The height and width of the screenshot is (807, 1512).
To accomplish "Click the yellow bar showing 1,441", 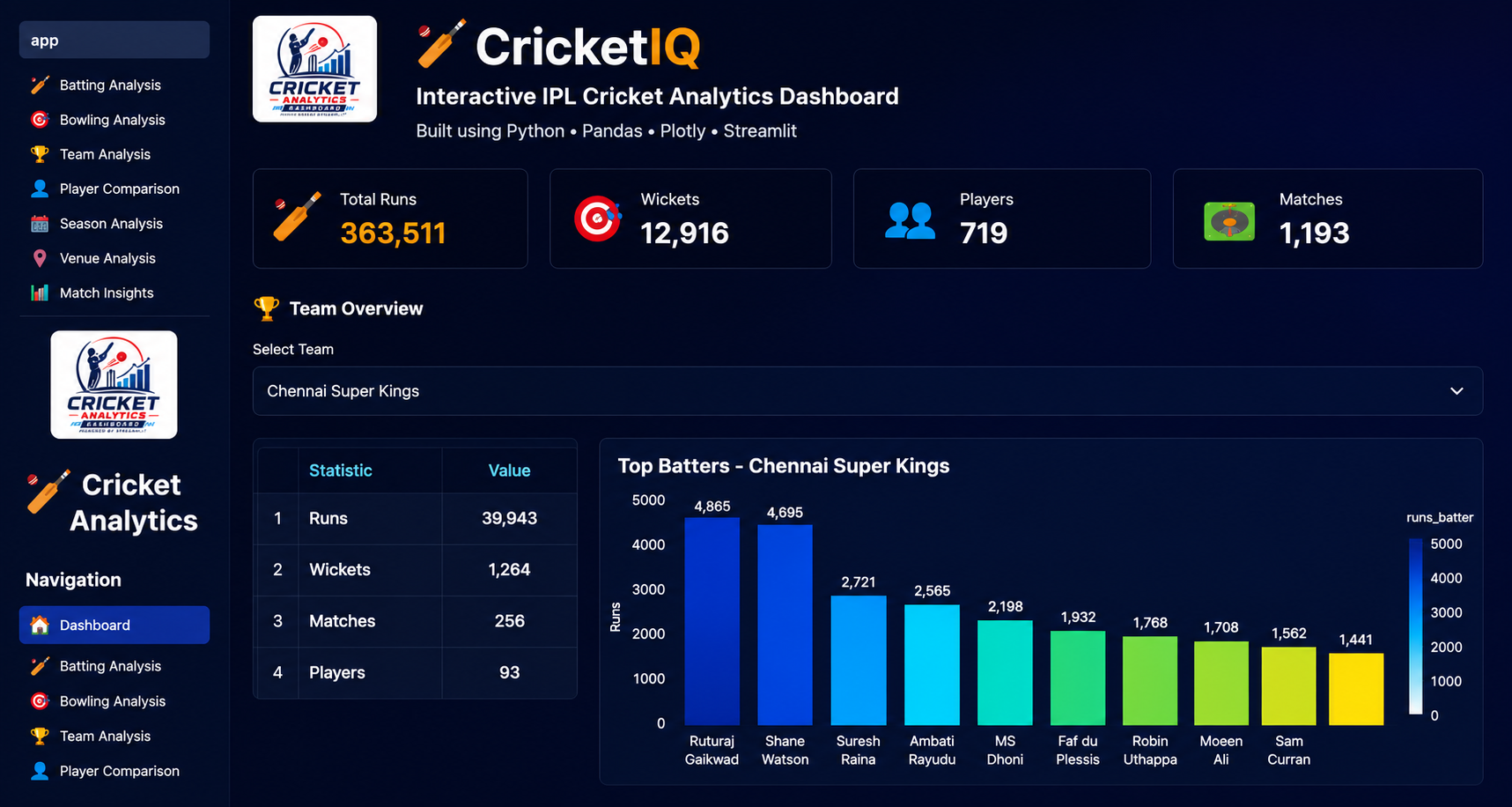I will click(x=1356, y=689).
